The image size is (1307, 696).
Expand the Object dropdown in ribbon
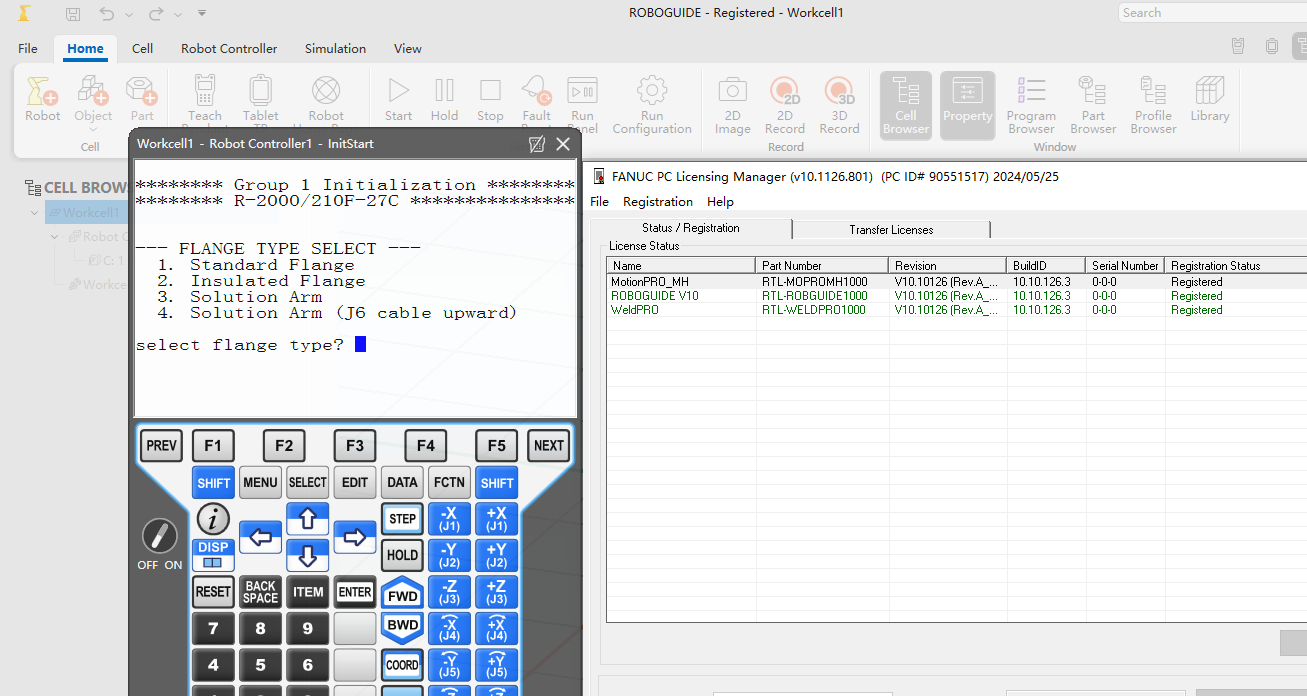tap(93, 130)
